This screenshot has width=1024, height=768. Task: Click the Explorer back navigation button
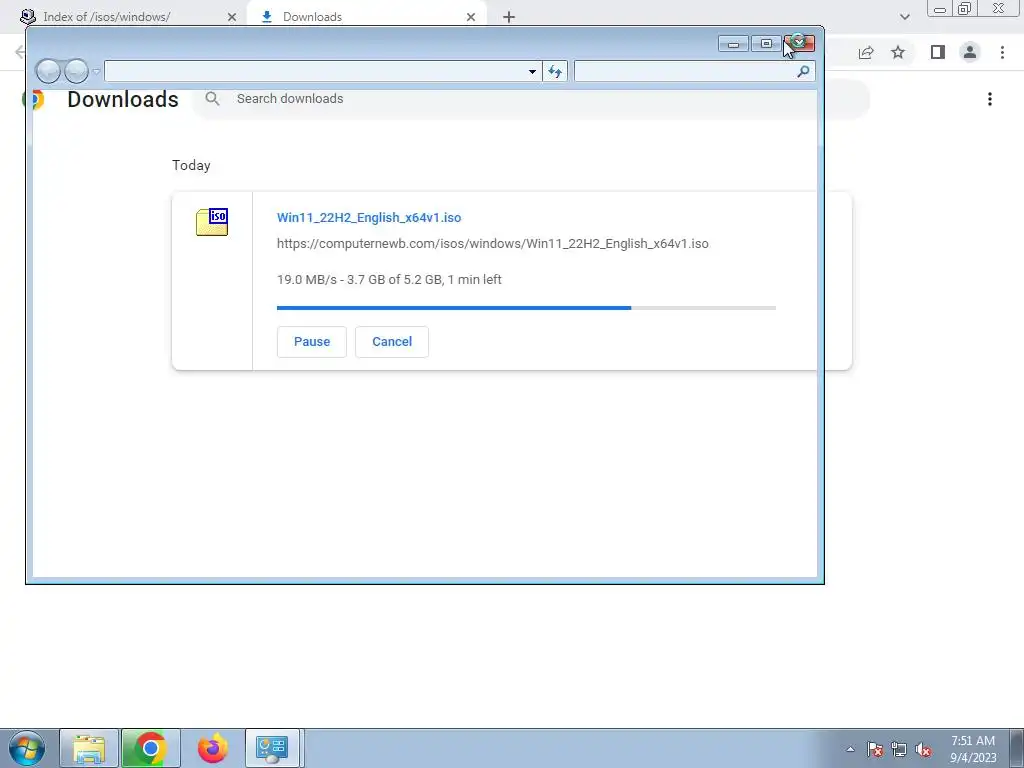coord(48,71)
